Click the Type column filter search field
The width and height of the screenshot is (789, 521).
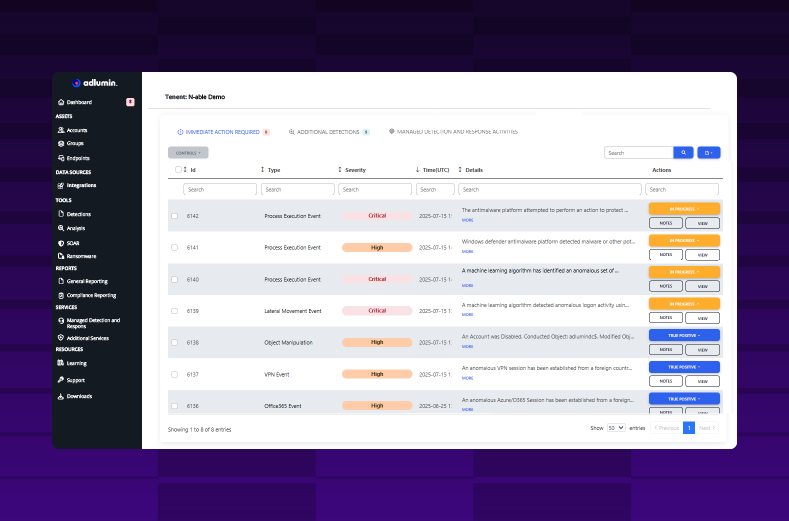pyautogui.click(x=297, y=189)
